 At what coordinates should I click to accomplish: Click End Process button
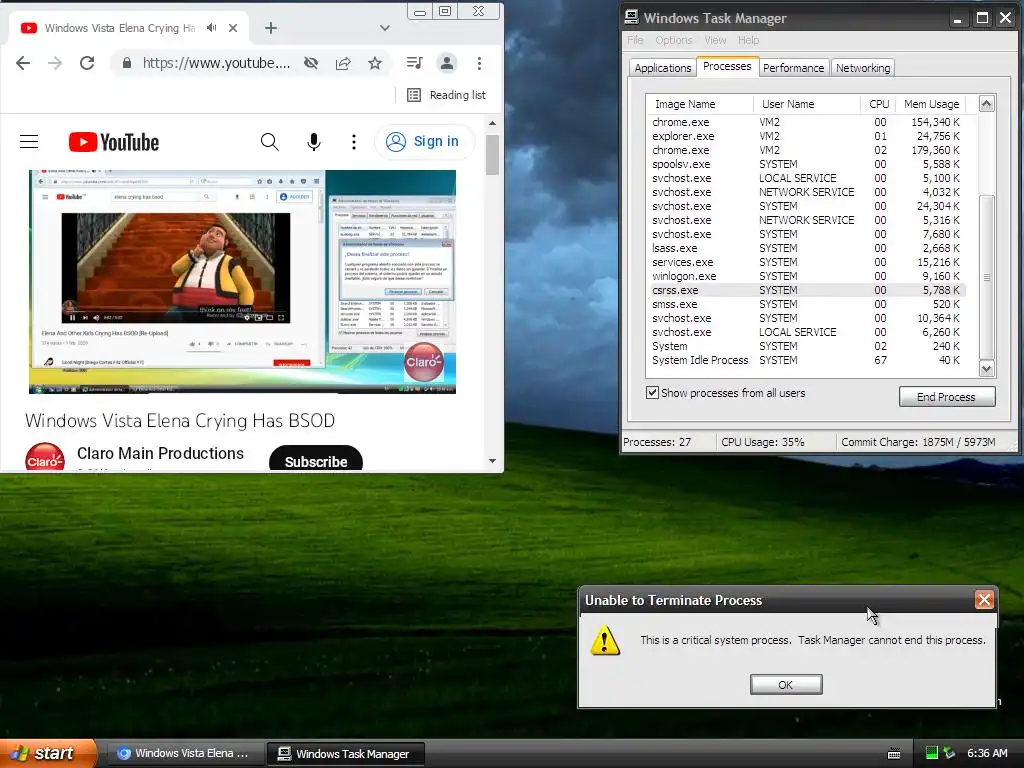pyautogui.click(x=946, y=396)
